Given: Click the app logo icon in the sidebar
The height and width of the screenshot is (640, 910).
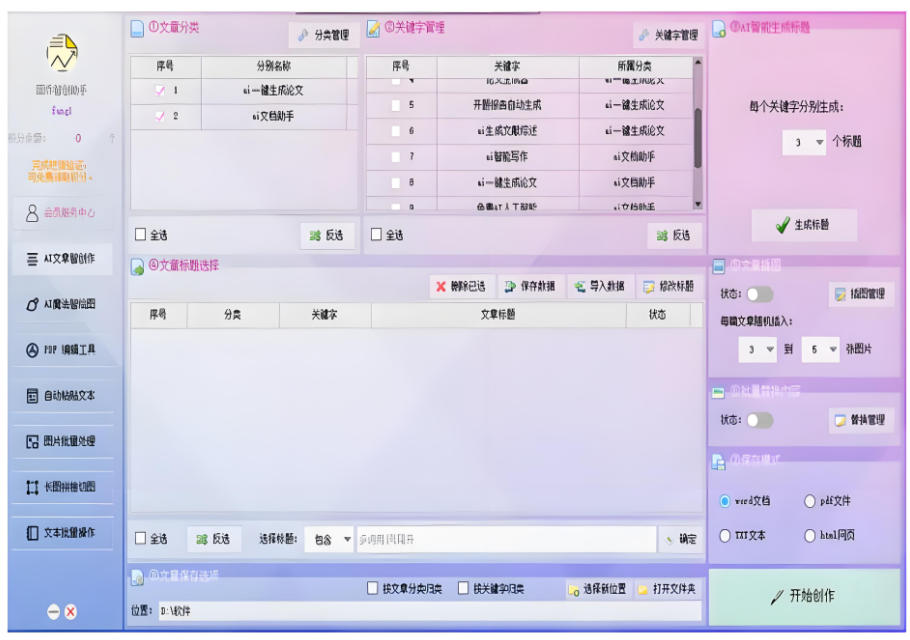Looking at the screenshot, I should coord(62,52).
